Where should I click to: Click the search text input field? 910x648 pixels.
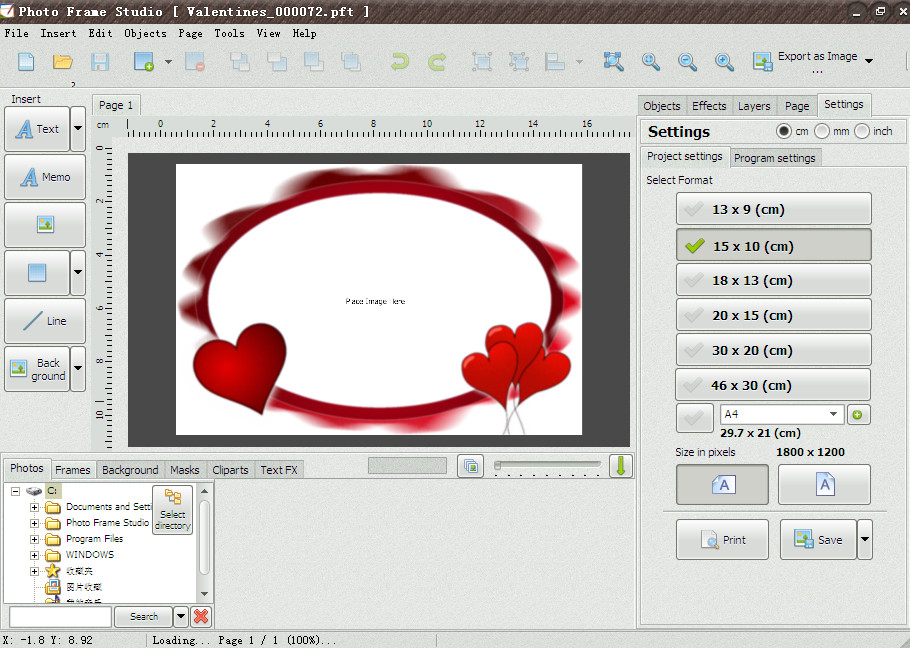(x=60, y=617)
